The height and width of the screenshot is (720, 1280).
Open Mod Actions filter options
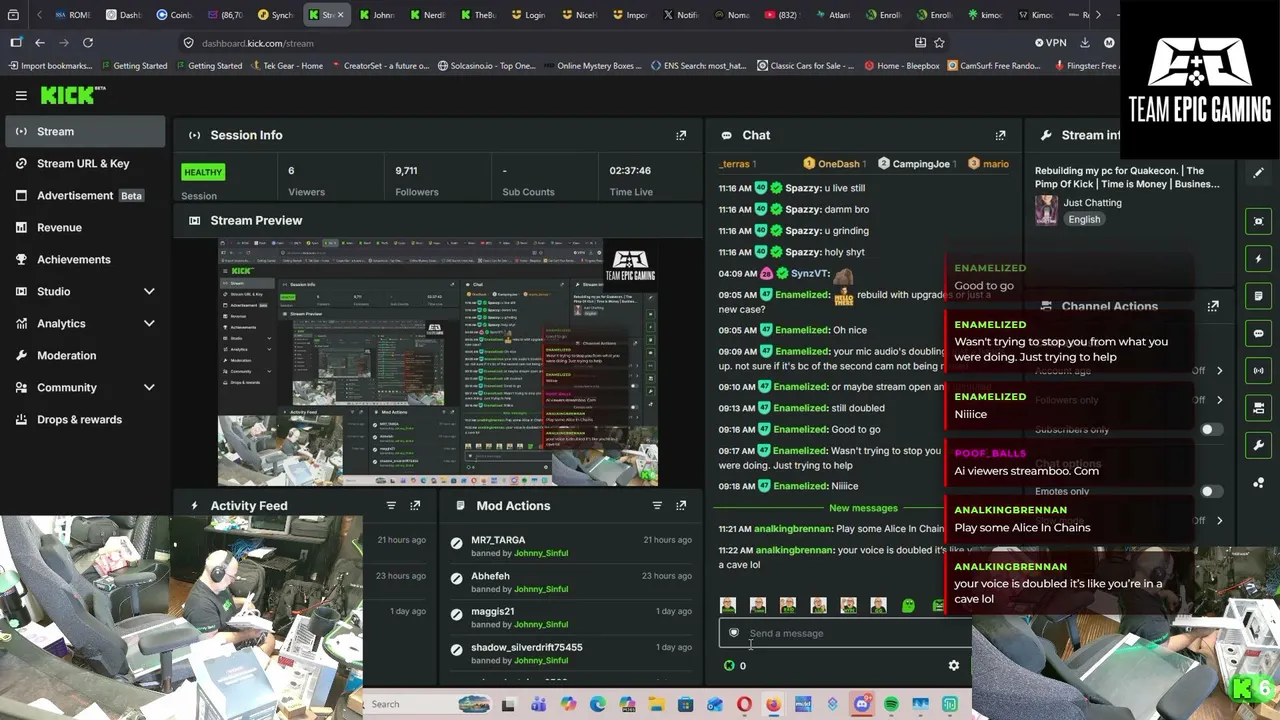point(657,506)
